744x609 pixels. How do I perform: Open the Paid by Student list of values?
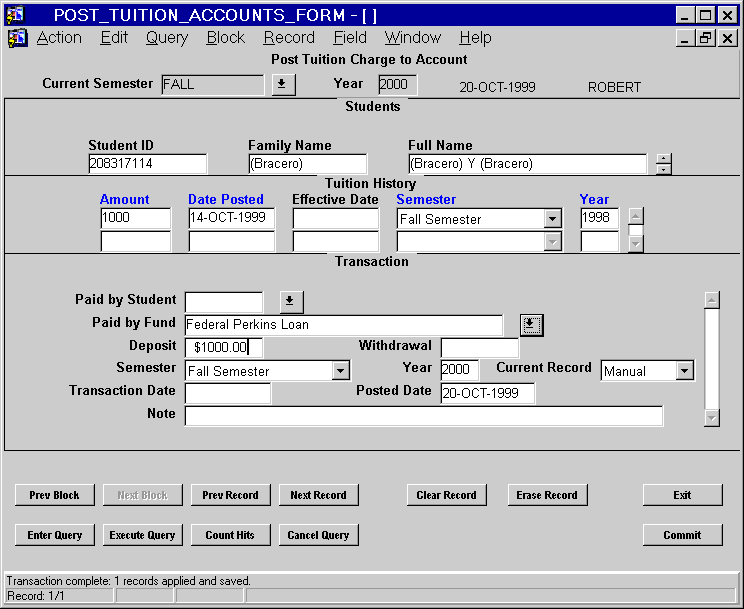pyautogui.click(x=291, y=301)
